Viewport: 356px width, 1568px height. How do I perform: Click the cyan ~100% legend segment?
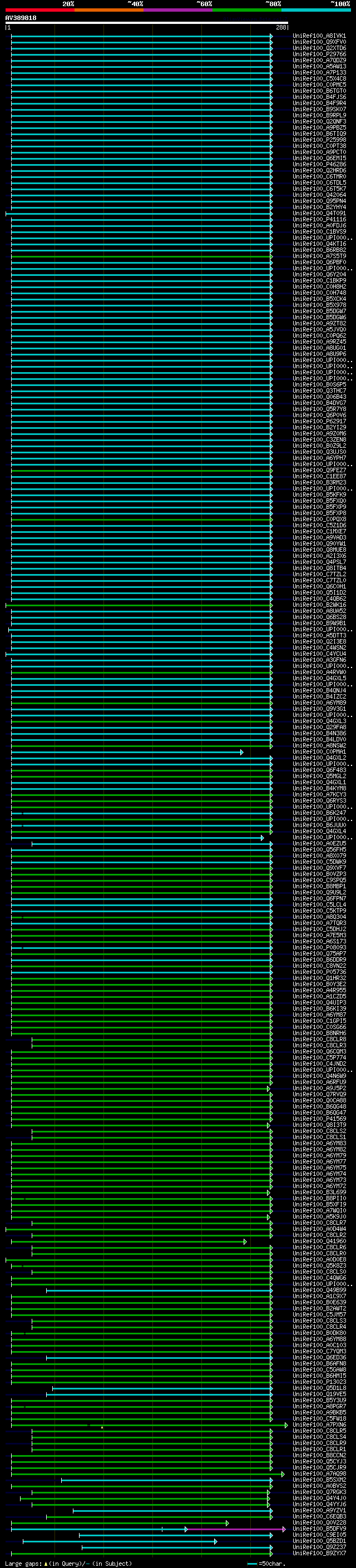click(316, 10)
